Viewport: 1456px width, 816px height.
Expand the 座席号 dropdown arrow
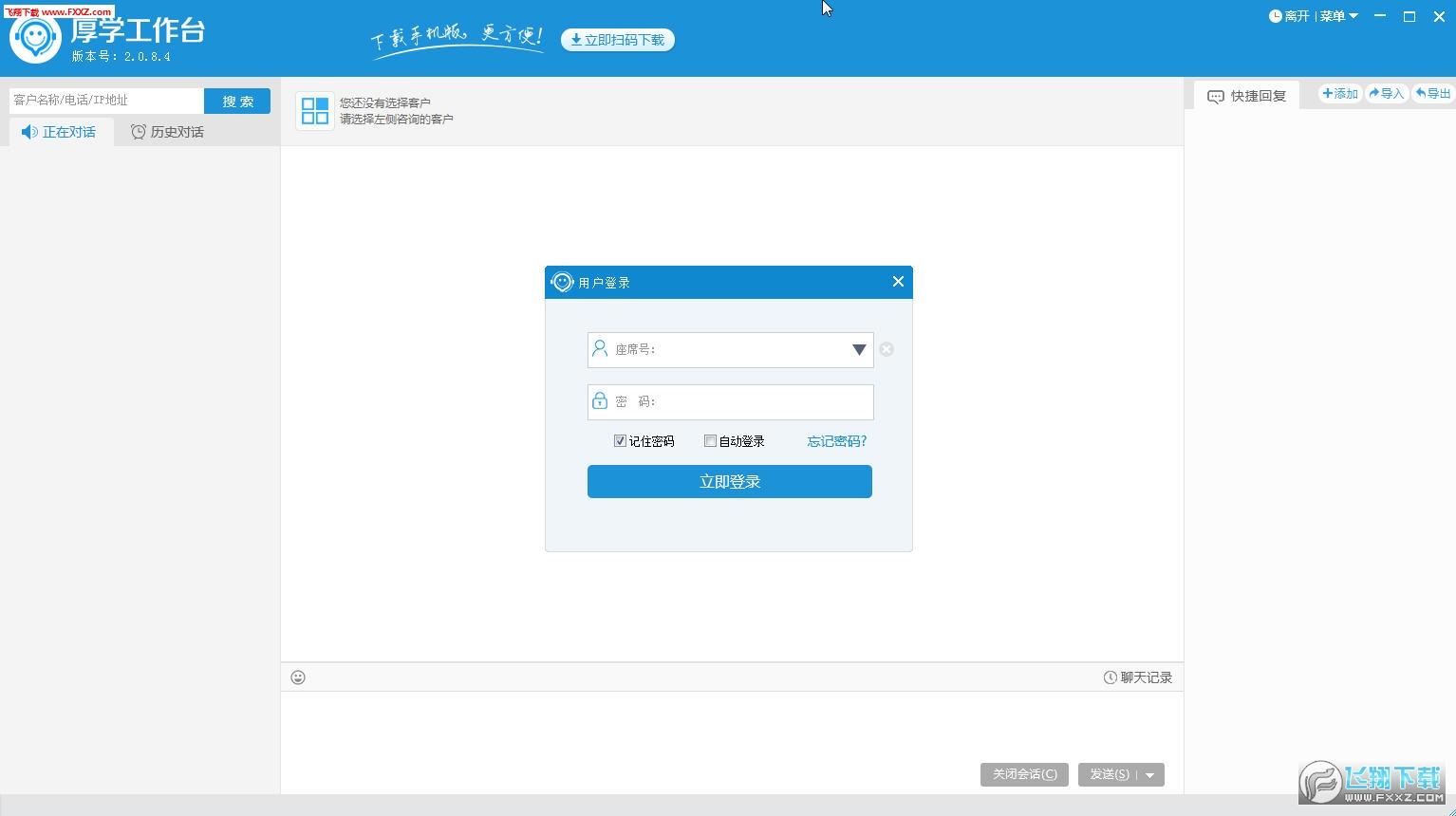tap(859, 350)
